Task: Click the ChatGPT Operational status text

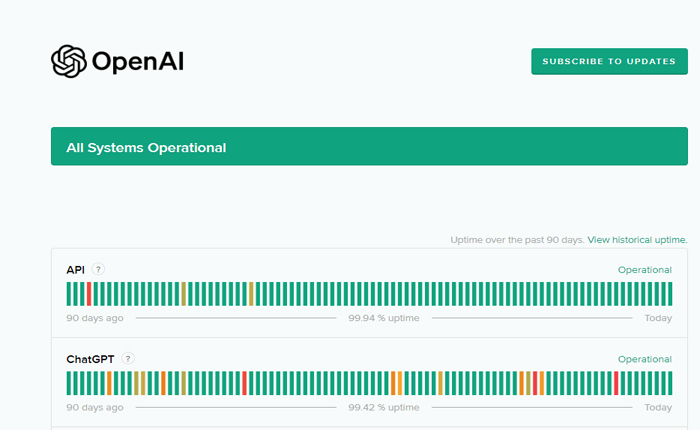Action: pos(644,359)
